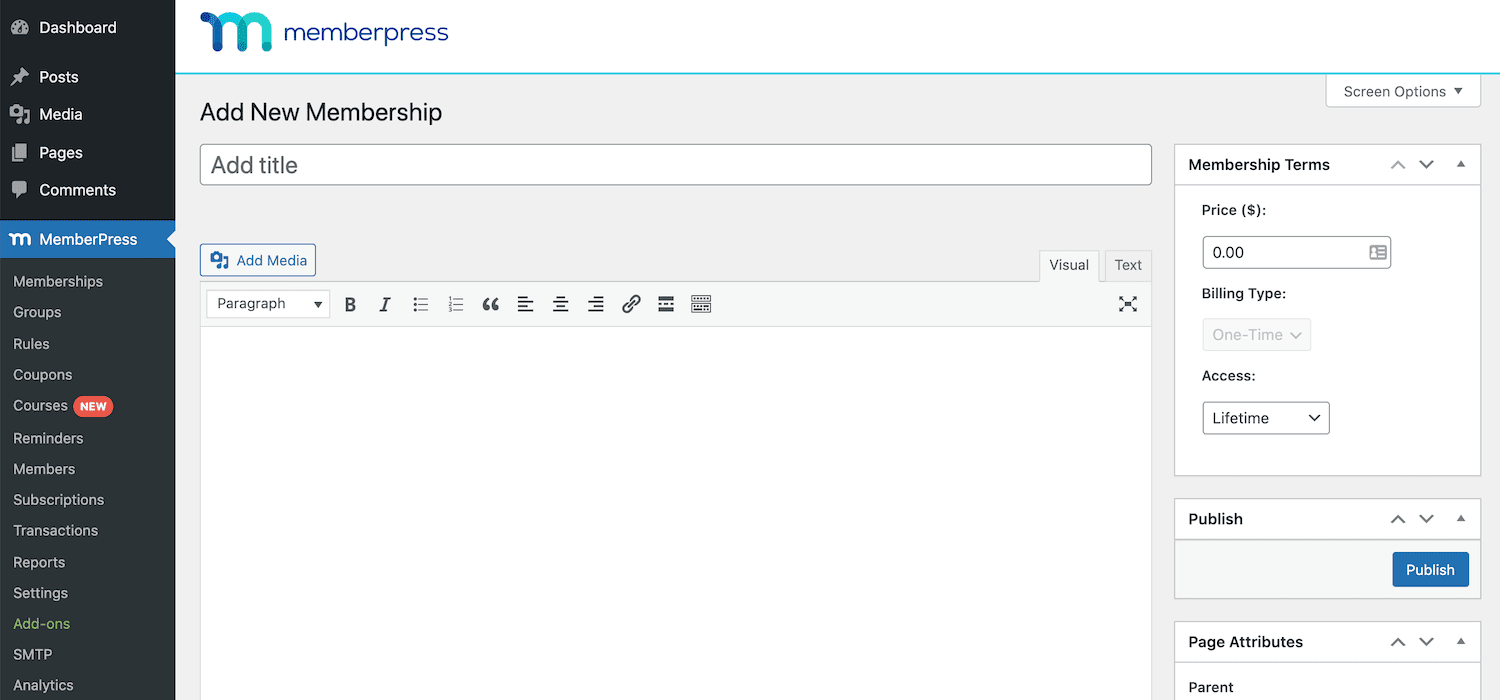The width and height of the screenshot is (1500, 700).
Task: Click the Add Media button
Action: point(258,260)
